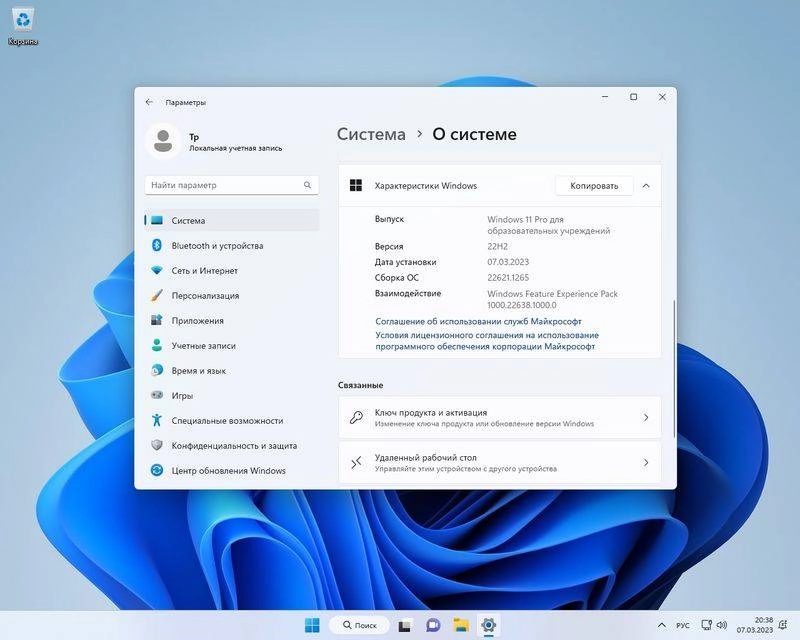This screenshot has height=640, width=800.
Task: Open Task View on the taskbar
Action: pyautogui.click(x=405, y=625)
